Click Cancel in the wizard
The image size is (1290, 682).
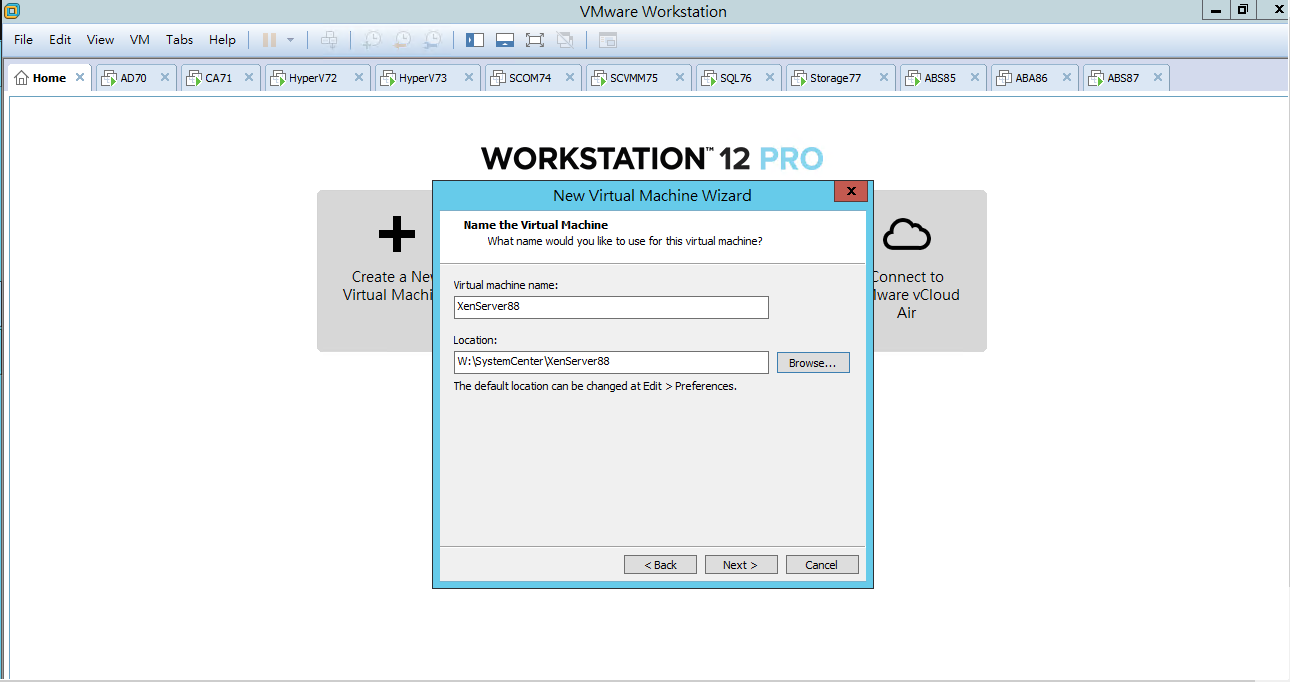[822, 565]
